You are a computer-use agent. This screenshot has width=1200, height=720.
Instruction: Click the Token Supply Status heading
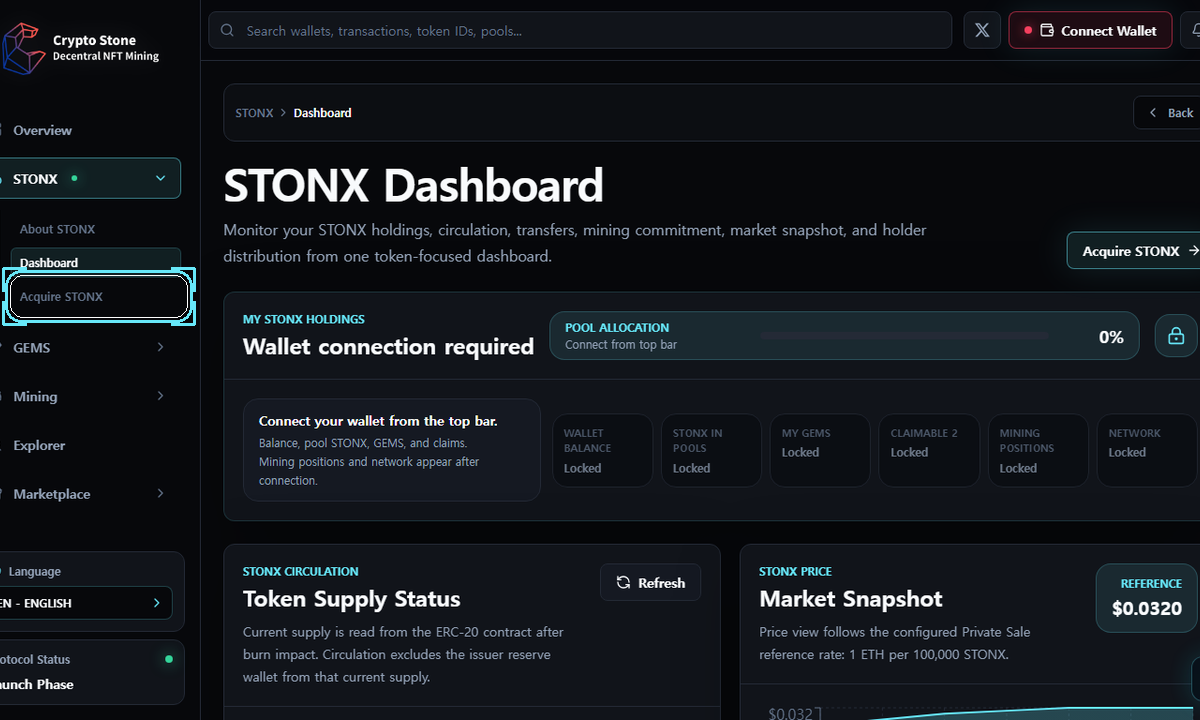click(x=352, y=599)
